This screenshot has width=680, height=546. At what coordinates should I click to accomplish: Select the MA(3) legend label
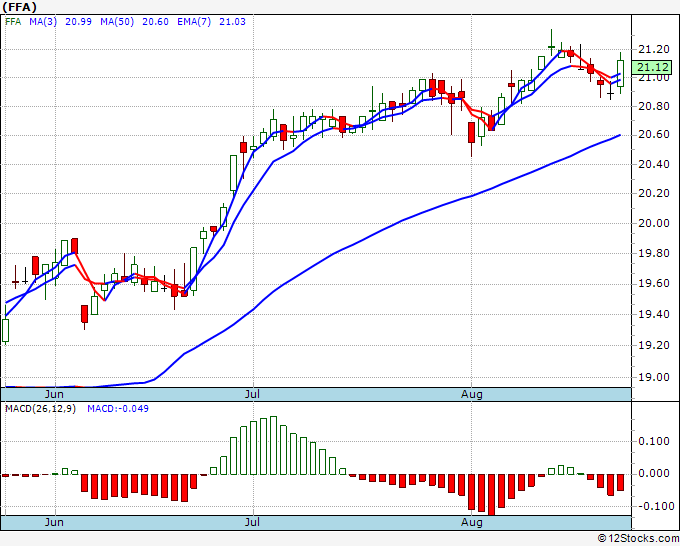(43, 22)
